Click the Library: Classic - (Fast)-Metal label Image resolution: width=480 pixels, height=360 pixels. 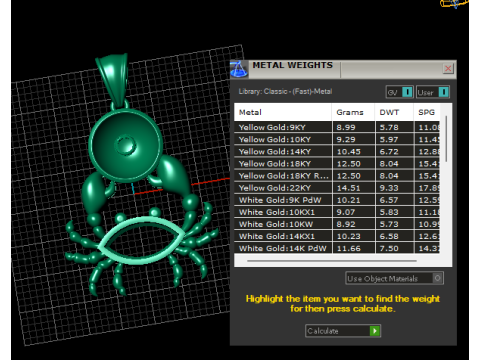point(285,91)
